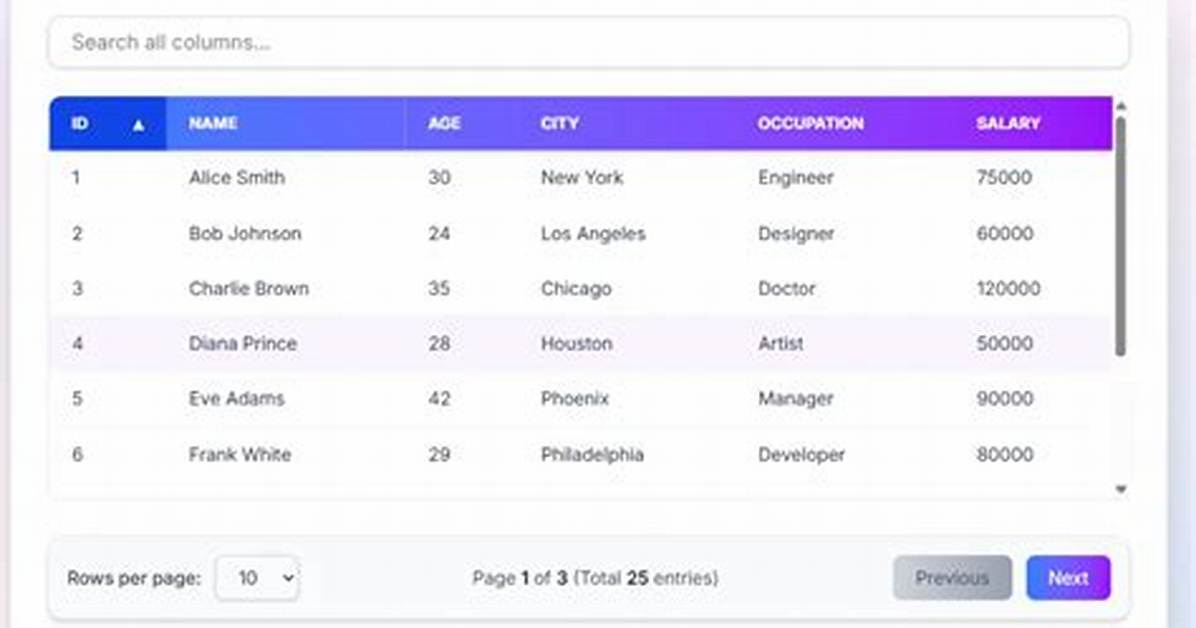Click the table vertical scrollbar thumb

pyautogui.click(x=1120, y=237)
